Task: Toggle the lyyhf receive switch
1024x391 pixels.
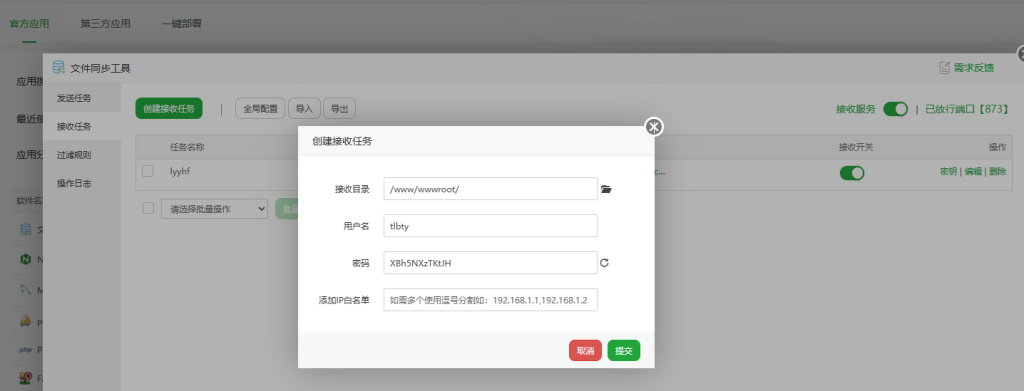Action: point(852,173)
